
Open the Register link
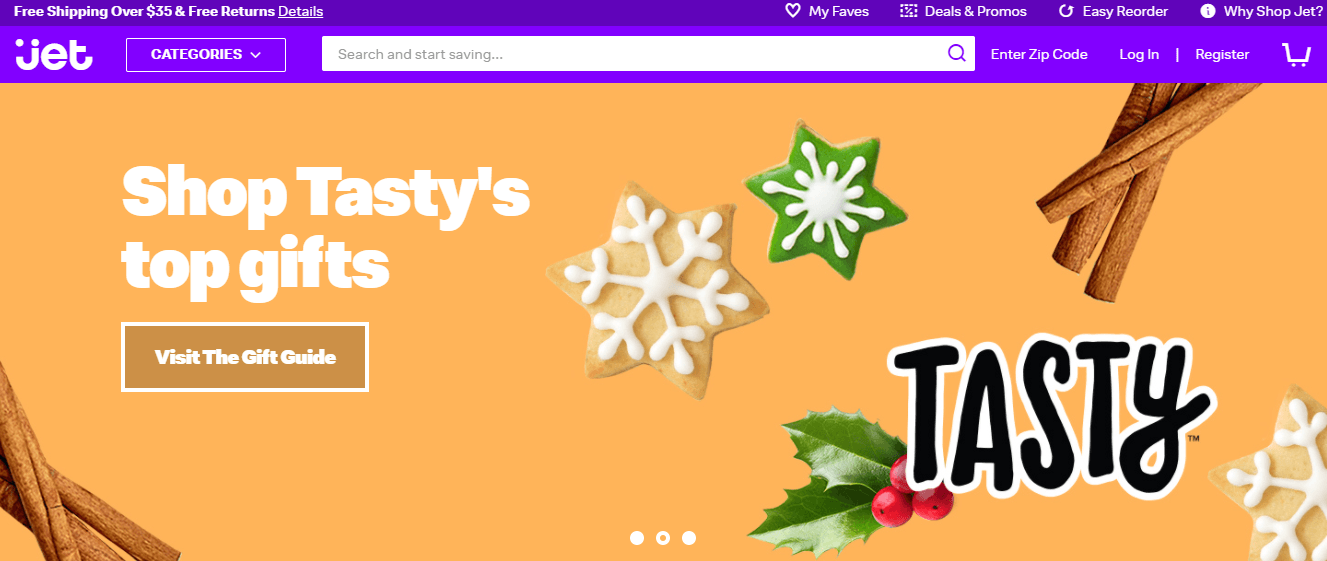pyautogui.click(x=1222, y=54)
